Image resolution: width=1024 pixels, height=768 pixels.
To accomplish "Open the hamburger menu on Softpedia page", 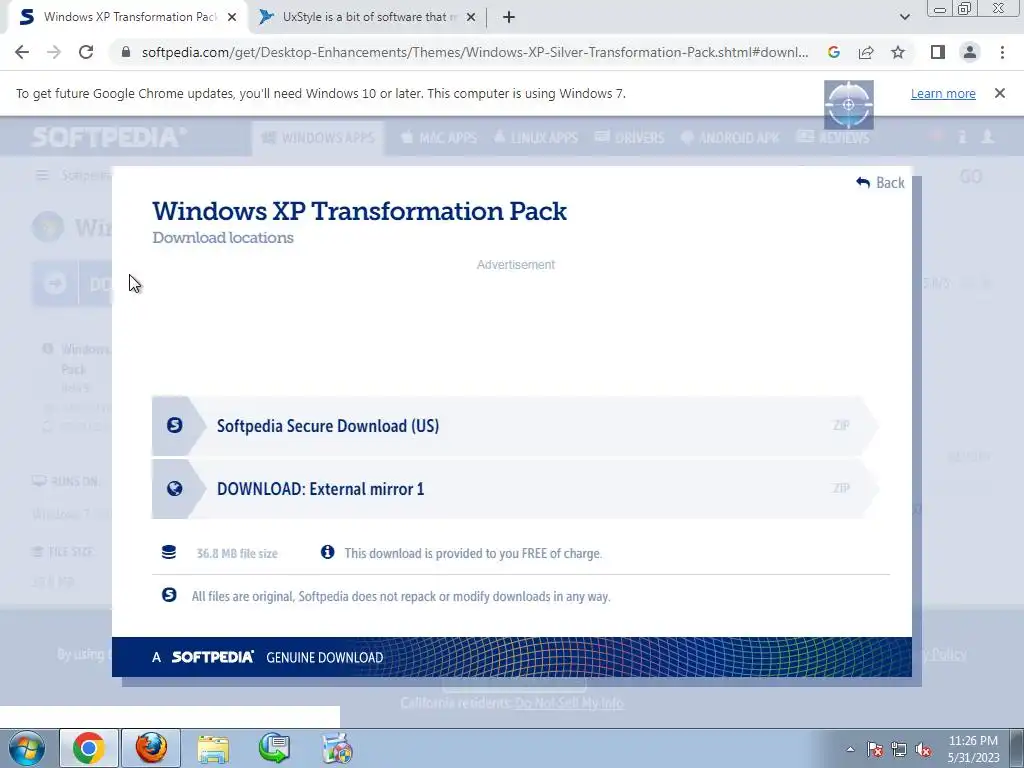I will (x=42, y=175).
